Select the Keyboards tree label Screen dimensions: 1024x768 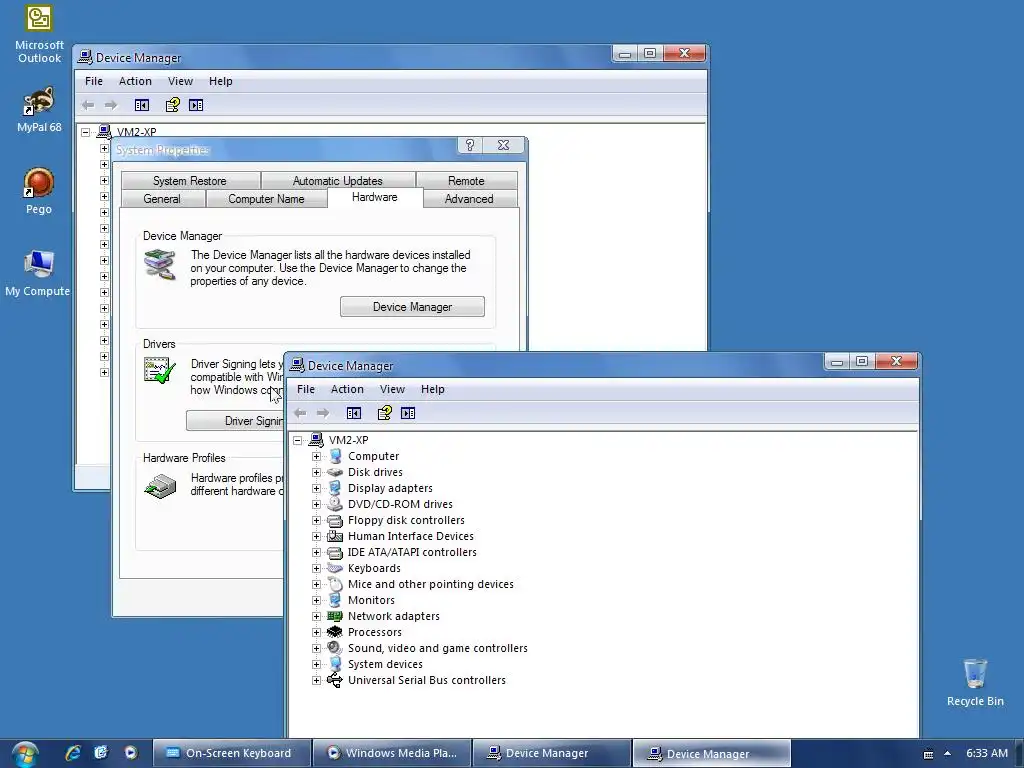374,568
